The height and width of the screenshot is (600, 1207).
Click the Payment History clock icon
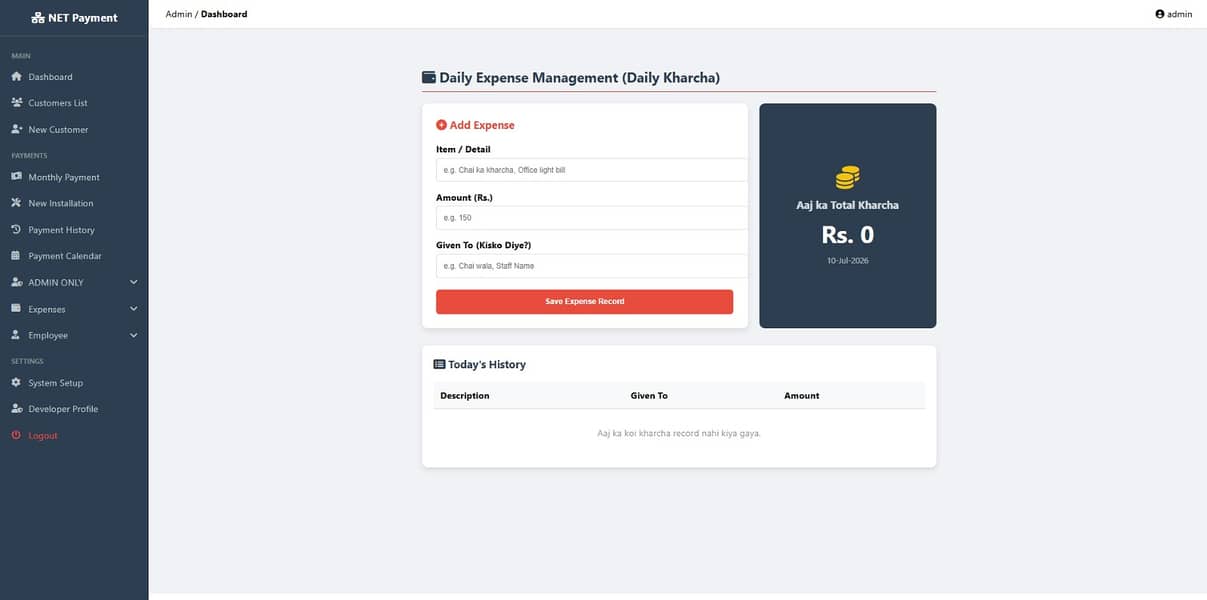(16, 230)
